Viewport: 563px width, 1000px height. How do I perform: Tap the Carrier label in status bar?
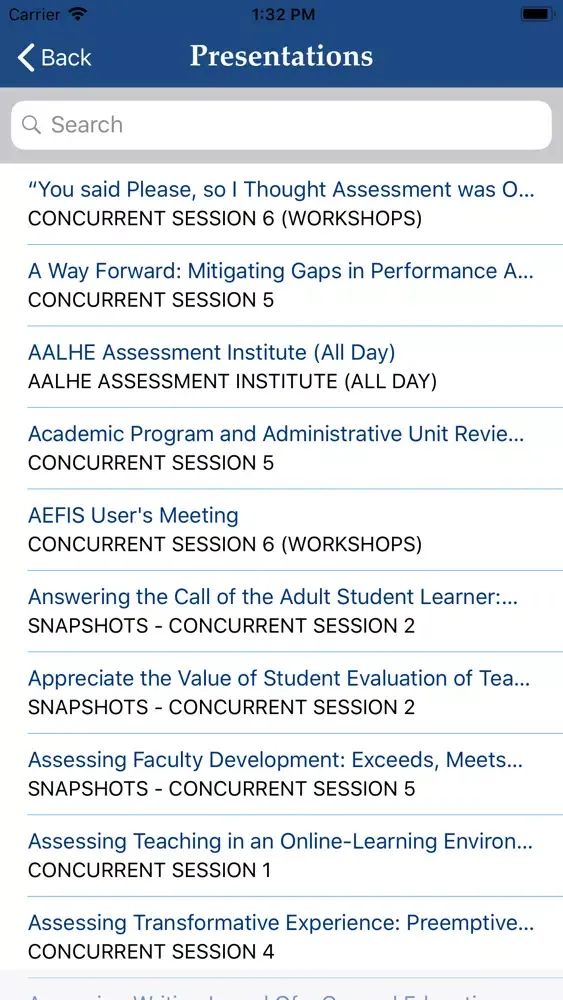[x=34, y=14]
